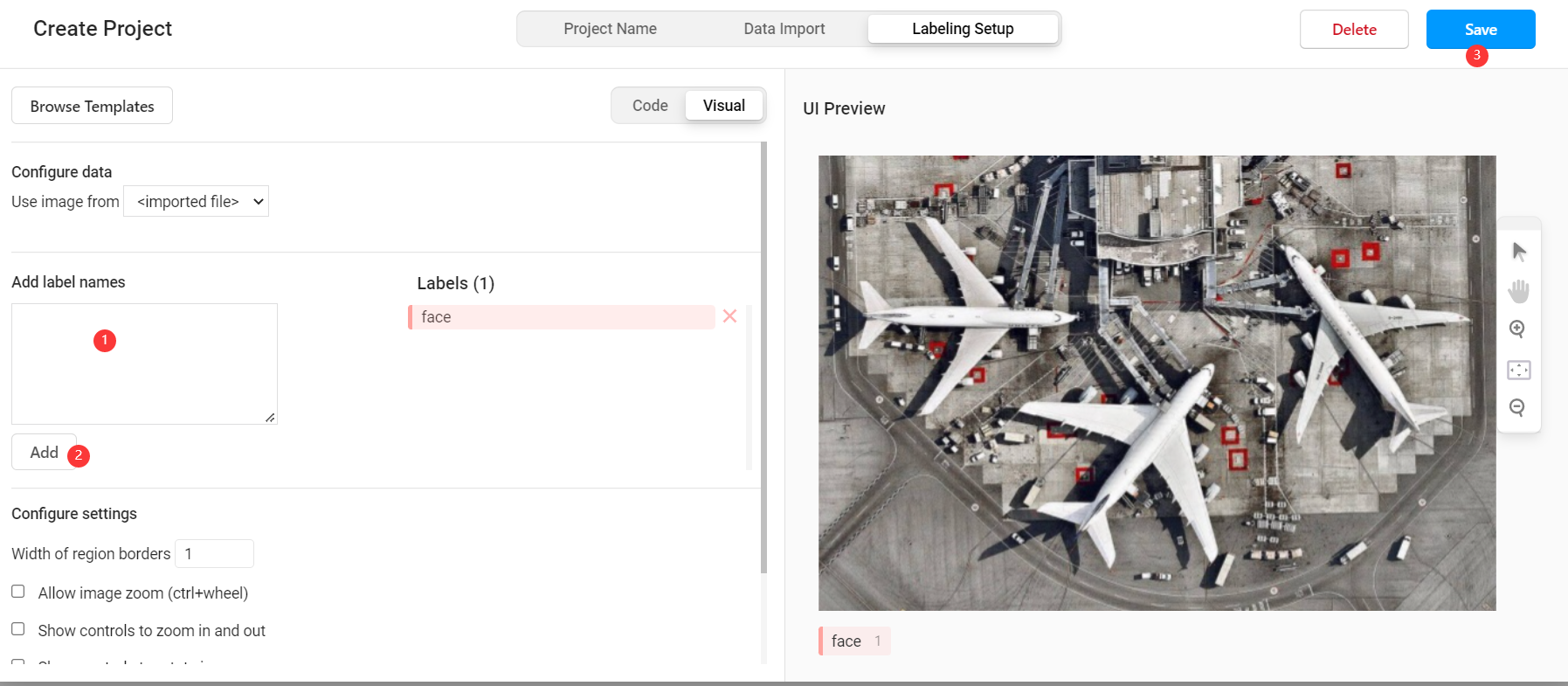Switch to the Project Name tab

[x=610, y=29]
